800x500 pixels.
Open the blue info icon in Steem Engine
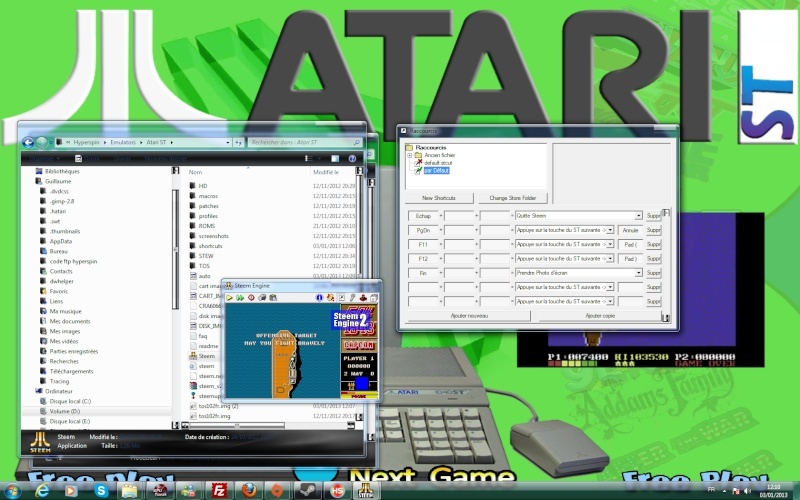pyautogui.click(x=319, y=297)
